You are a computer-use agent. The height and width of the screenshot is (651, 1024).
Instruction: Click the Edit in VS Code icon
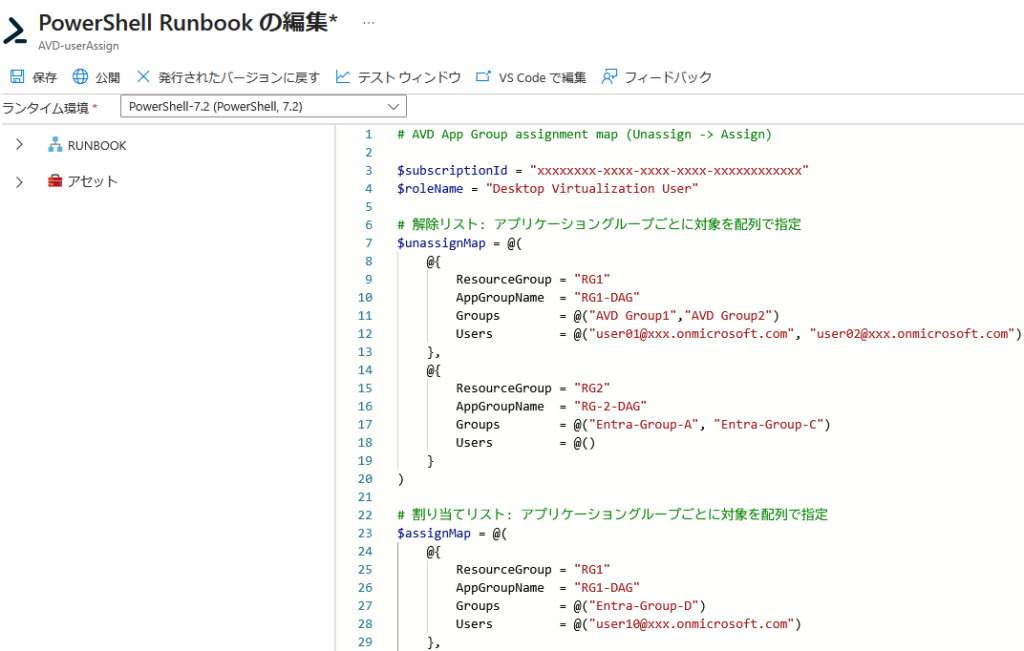click(x=484, y=77)
